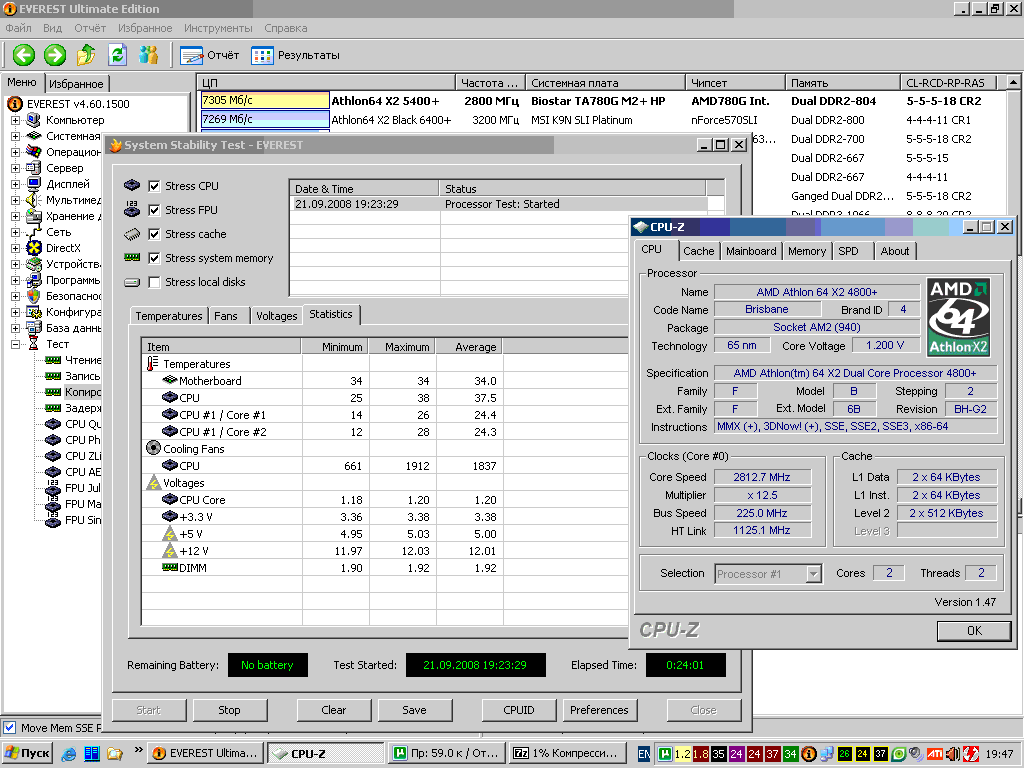Expand the Мультимедиа tree branch
1024x768 pixels.
point(15,200)
